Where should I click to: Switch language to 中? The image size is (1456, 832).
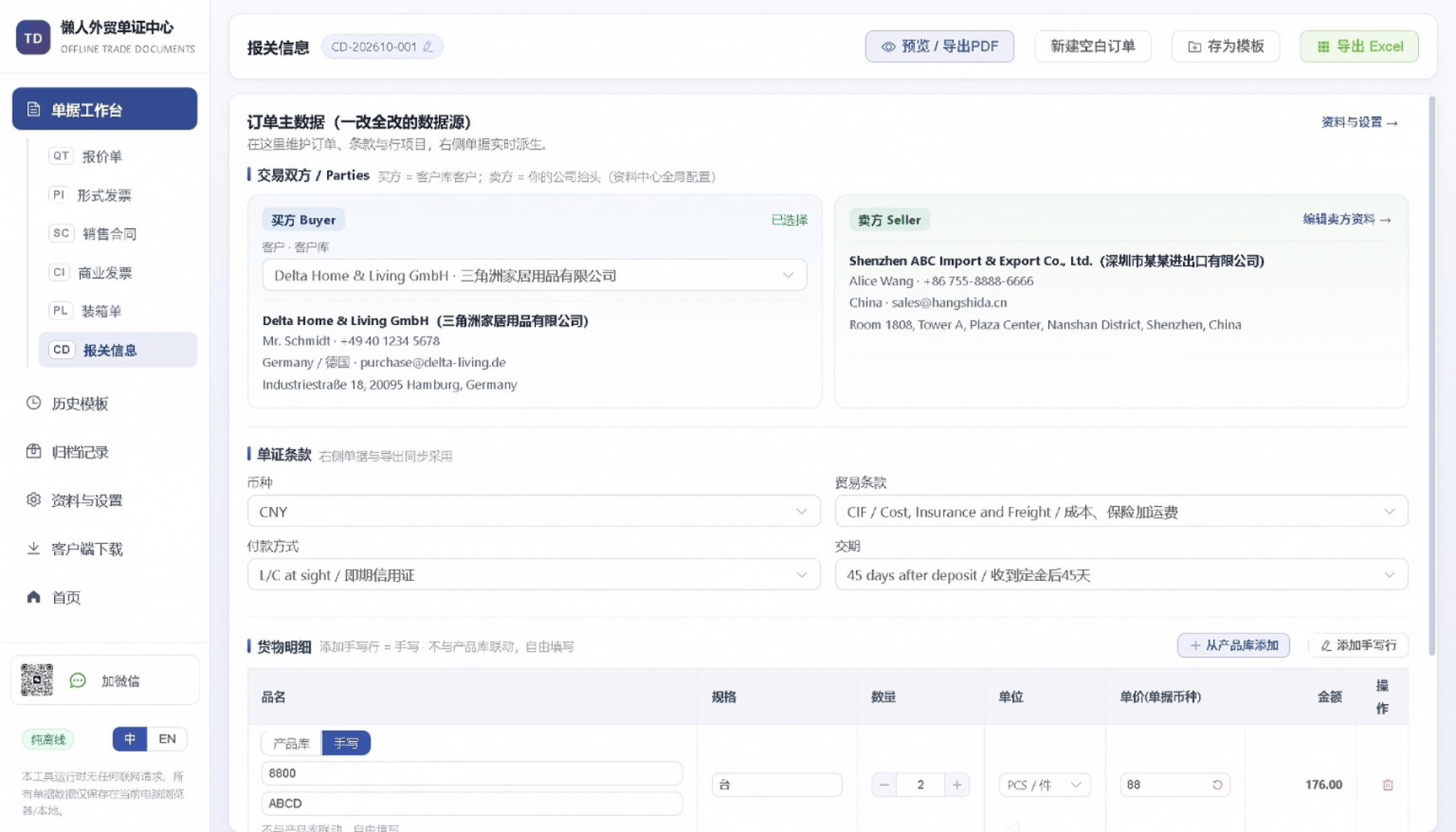pos(130,739)
